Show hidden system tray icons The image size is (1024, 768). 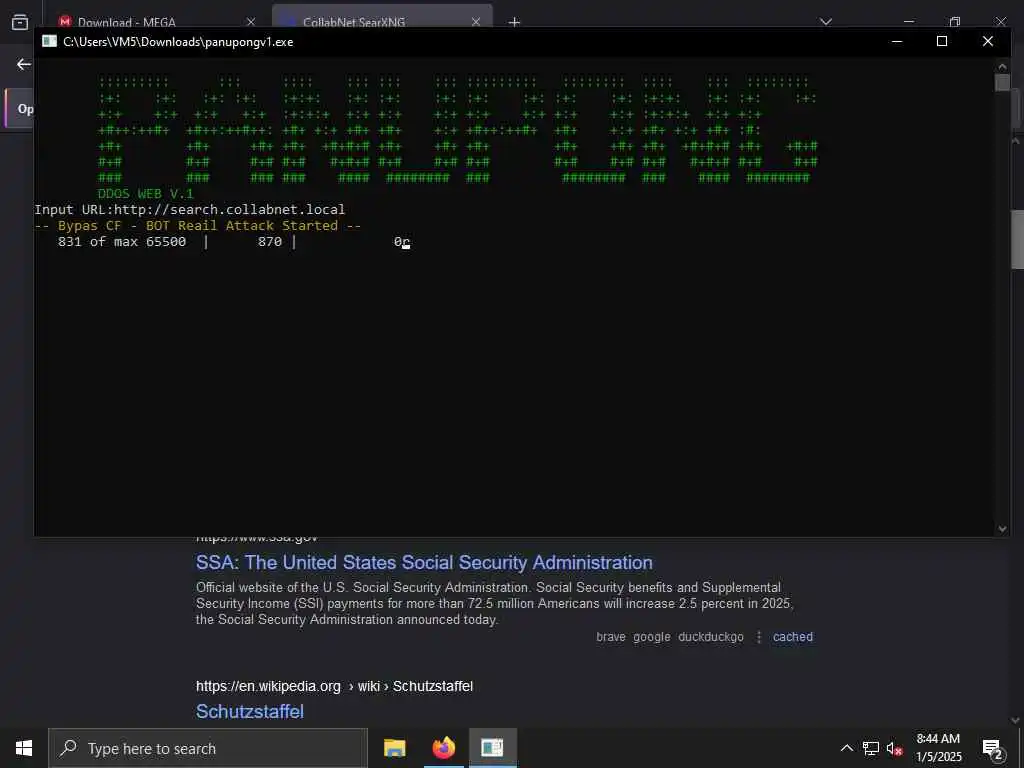click(x=846, y=748)
